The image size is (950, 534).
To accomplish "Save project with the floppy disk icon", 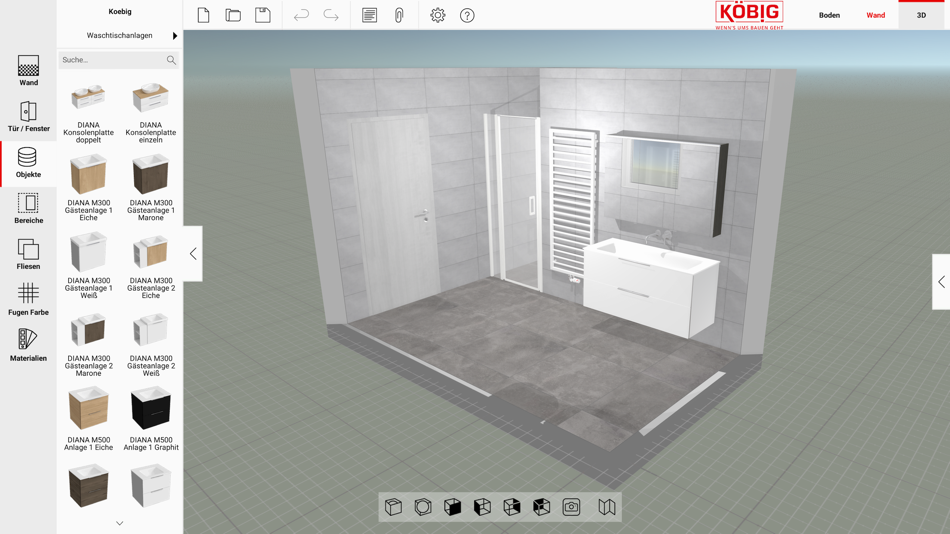I will [x=263, y=15].
